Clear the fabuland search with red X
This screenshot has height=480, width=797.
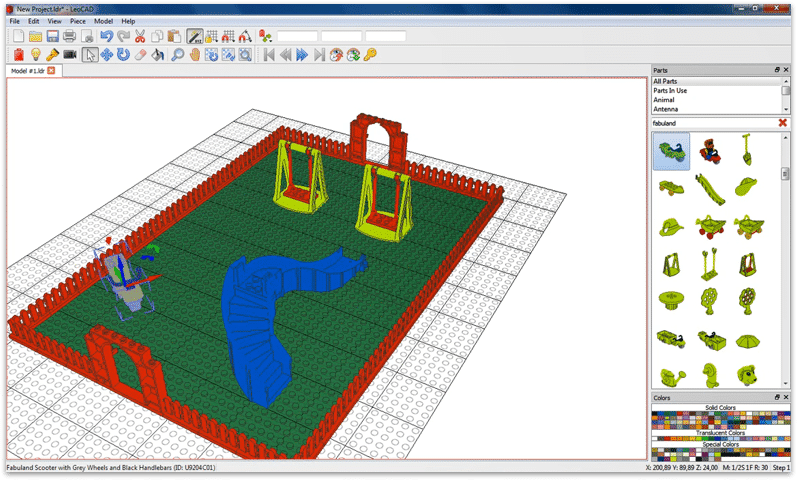click(782, 122)
